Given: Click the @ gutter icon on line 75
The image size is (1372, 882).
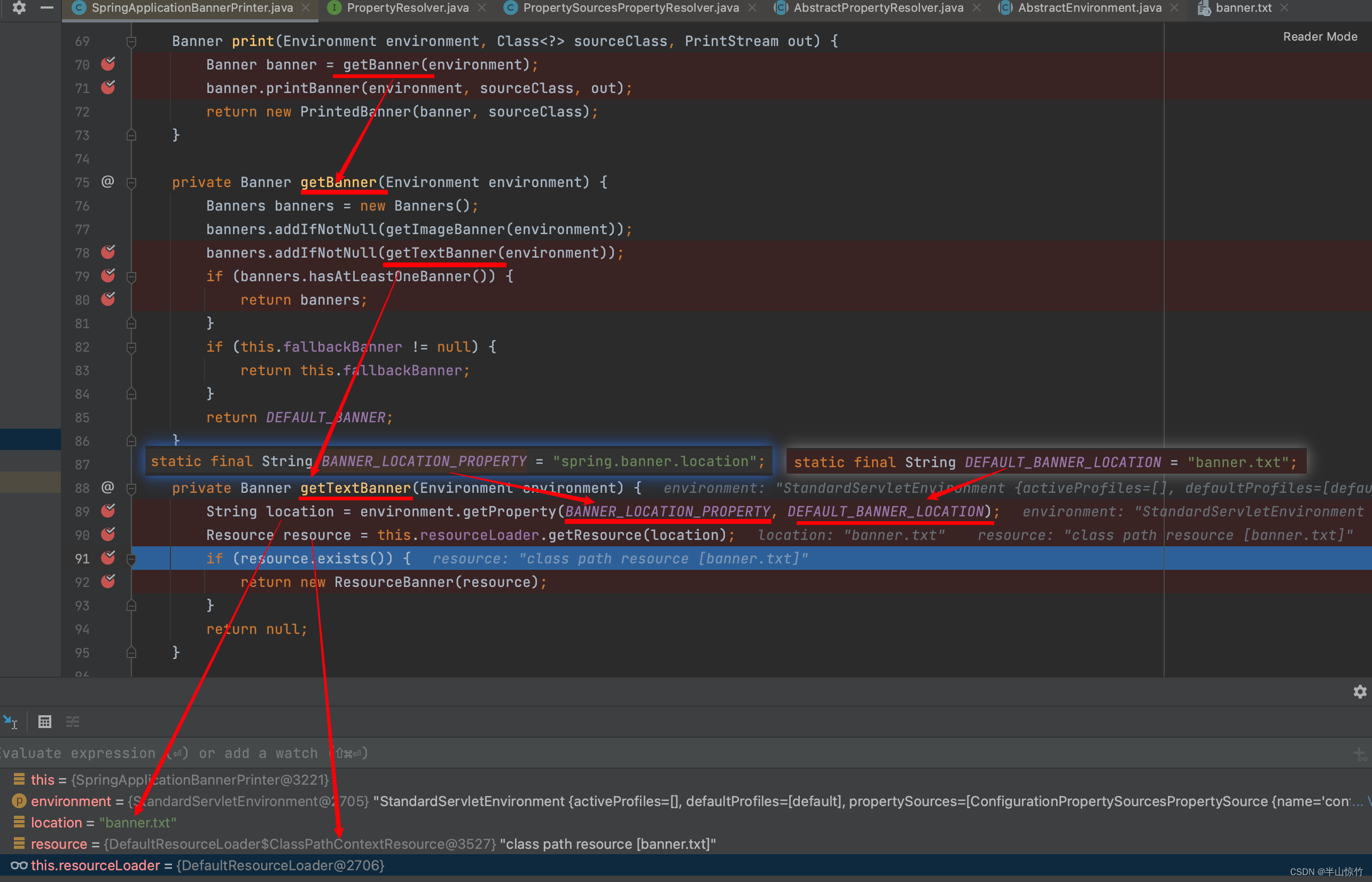Looking at the screenshot, I should (x=107, y=182).
